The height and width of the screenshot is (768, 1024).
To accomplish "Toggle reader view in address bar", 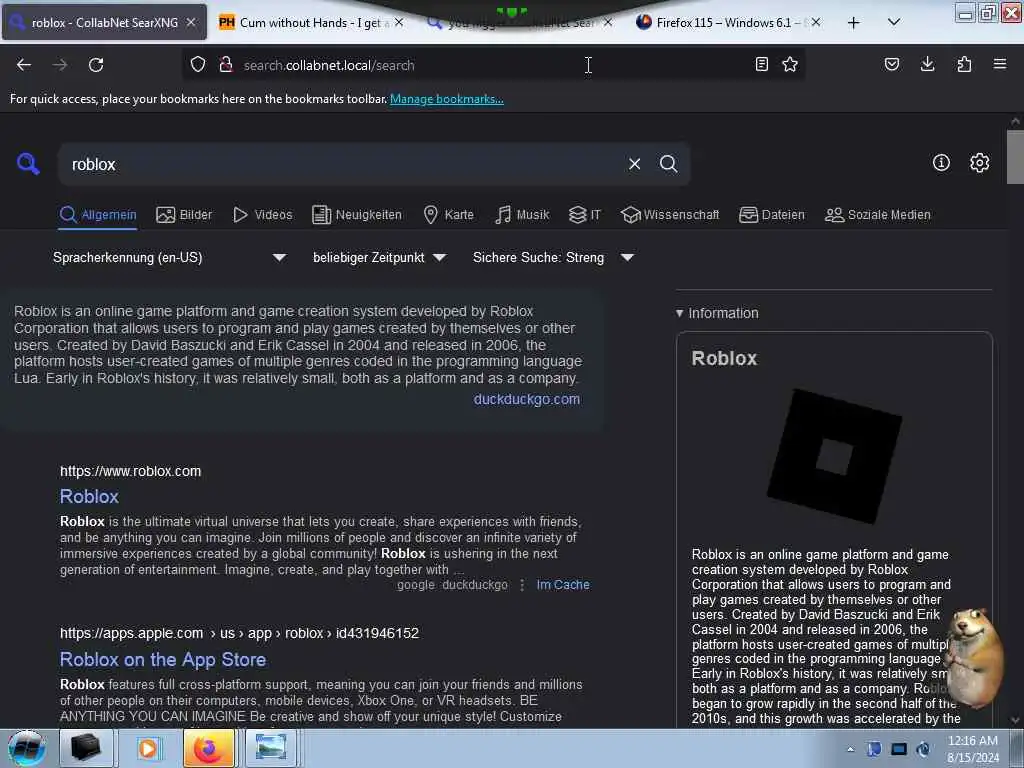I will (761, 64).
